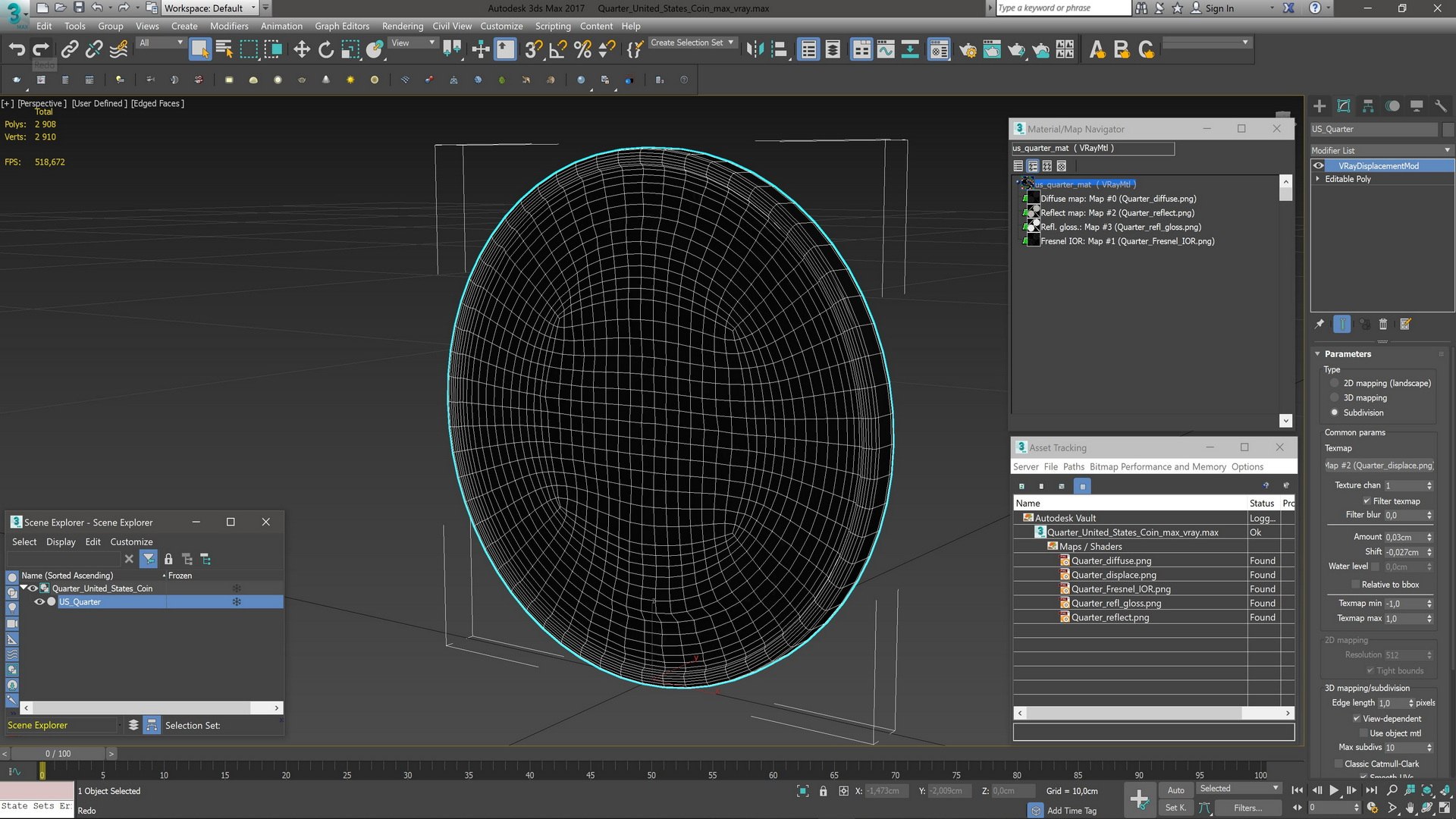Image resolution: width=1456 pixels, height=819 pixels.
Task: Click the Unlink Selection icon
Action: tap(94, 50)
